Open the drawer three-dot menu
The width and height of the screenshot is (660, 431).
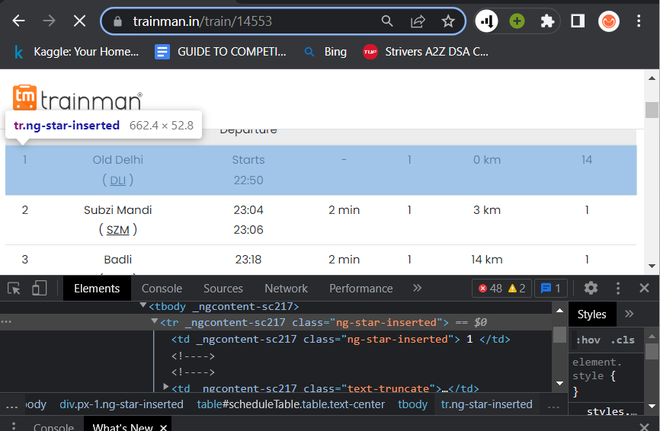(x=13, y=426)
